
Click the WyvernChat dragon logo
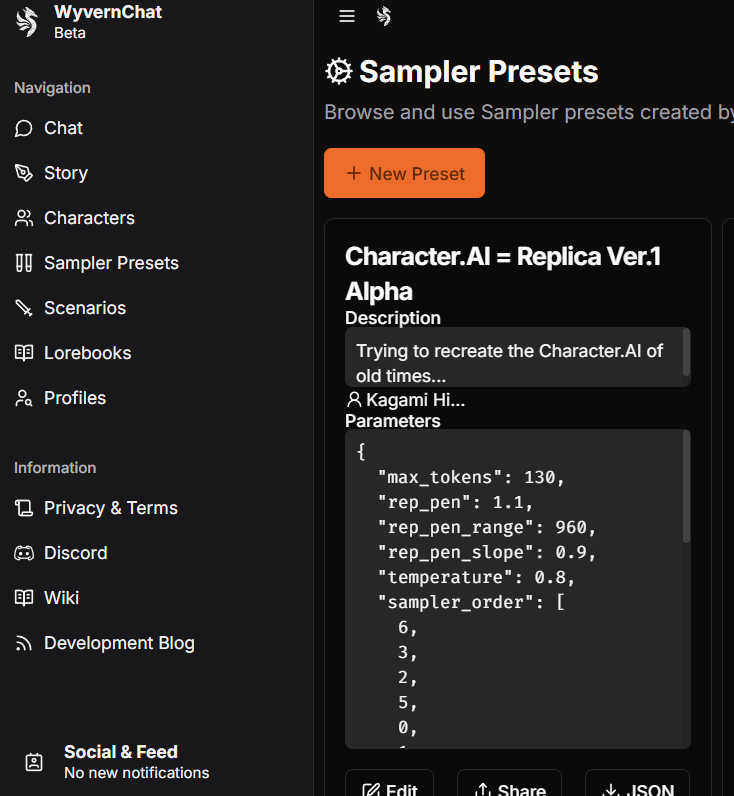click(x=26, y=22)
